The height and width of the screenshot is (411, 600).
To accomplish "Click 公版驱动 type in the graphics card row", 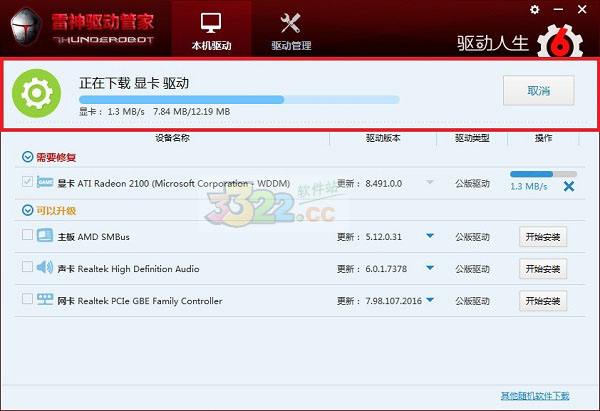I will click(x=472, y=184).
